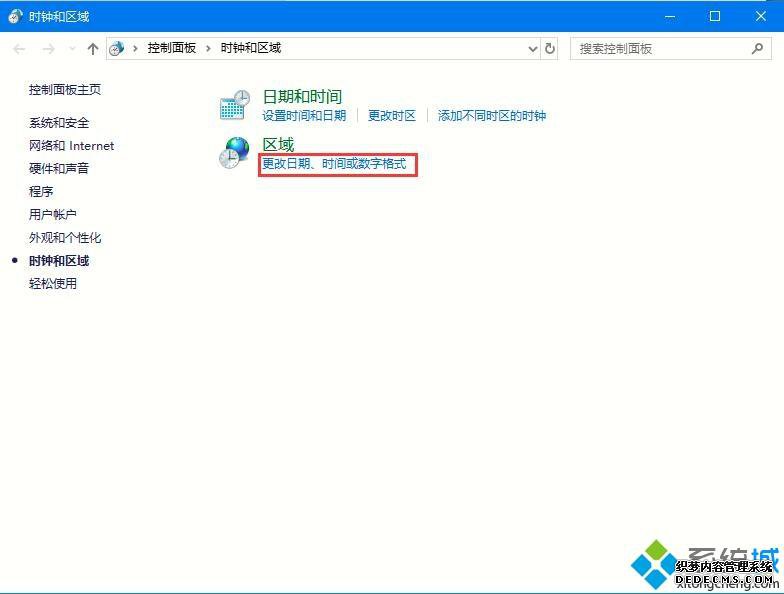Screen dimensions: 784x594
Task: Expand the chevron after the control panel icon
Action: coord(135,48)
